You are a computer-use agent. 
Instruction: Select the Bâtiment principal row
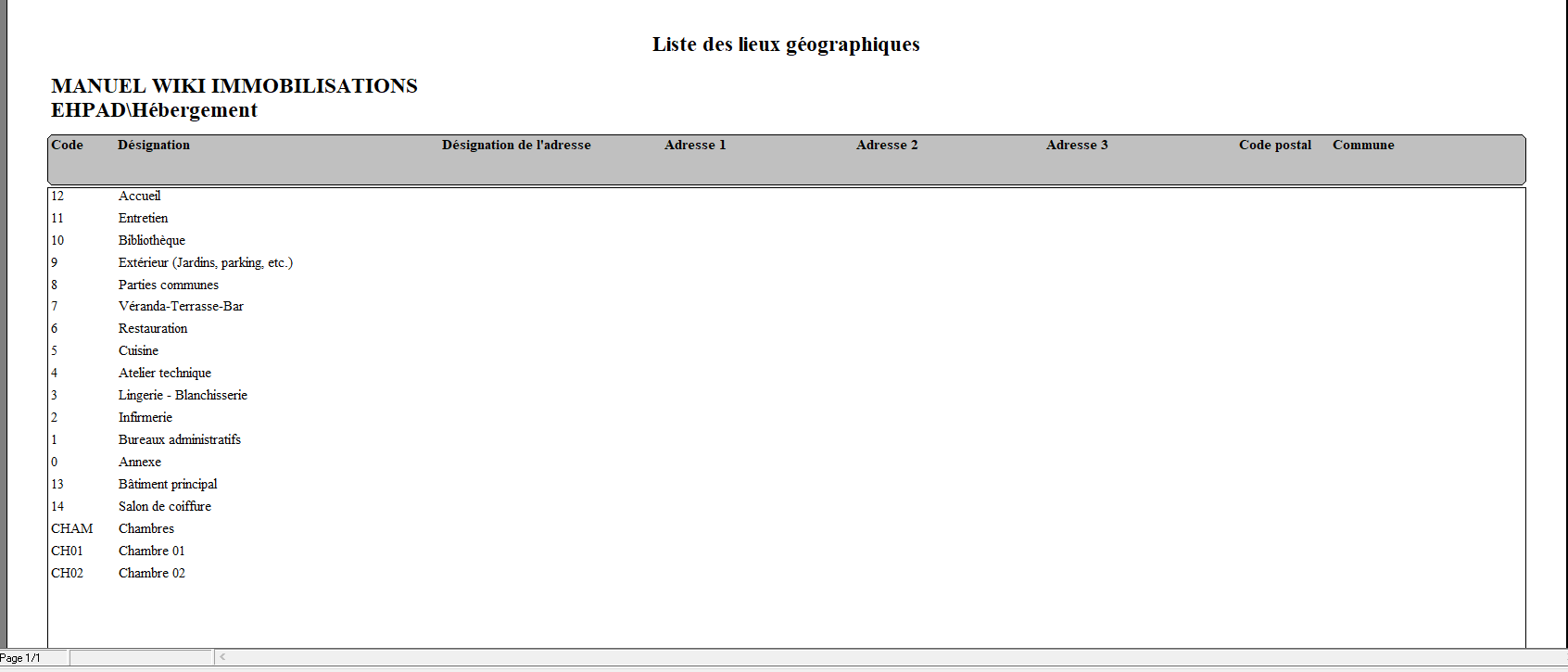[x=168, y=484]
